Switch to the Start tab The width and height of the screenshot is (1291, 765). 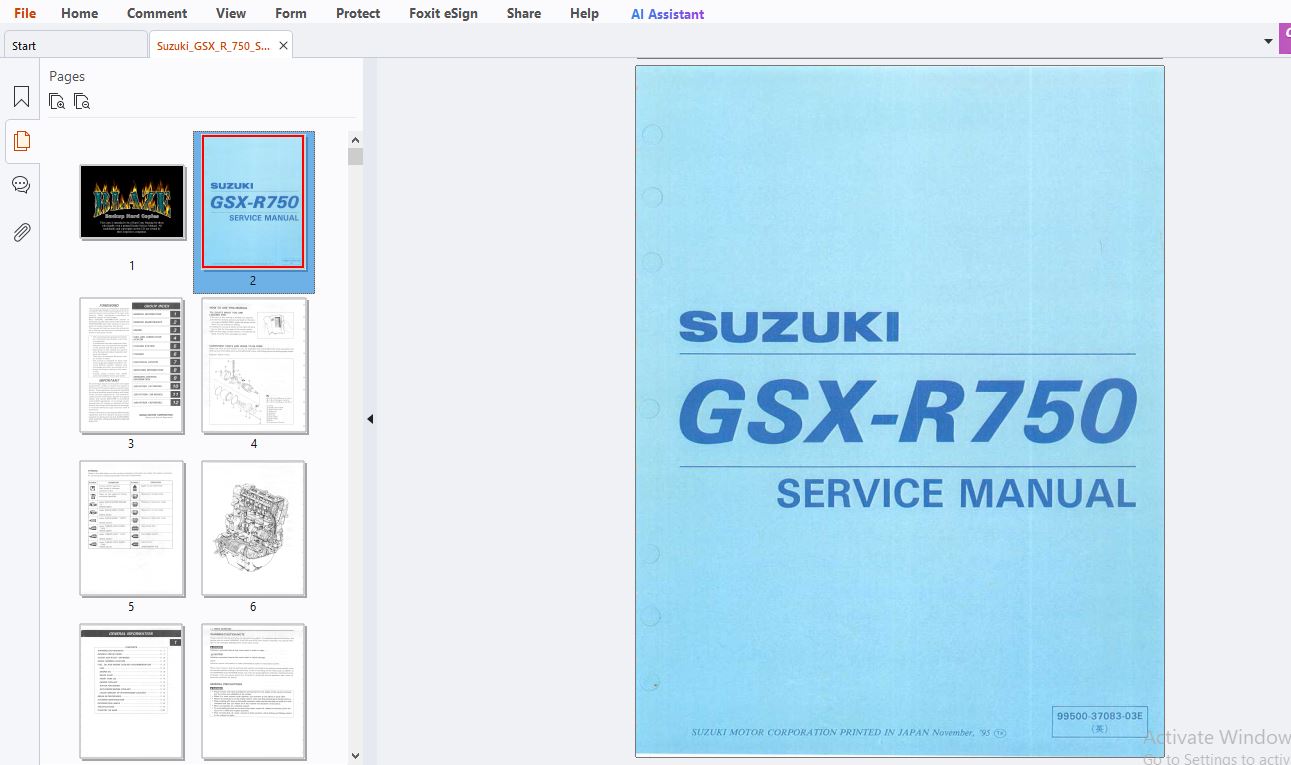(75, 45)
